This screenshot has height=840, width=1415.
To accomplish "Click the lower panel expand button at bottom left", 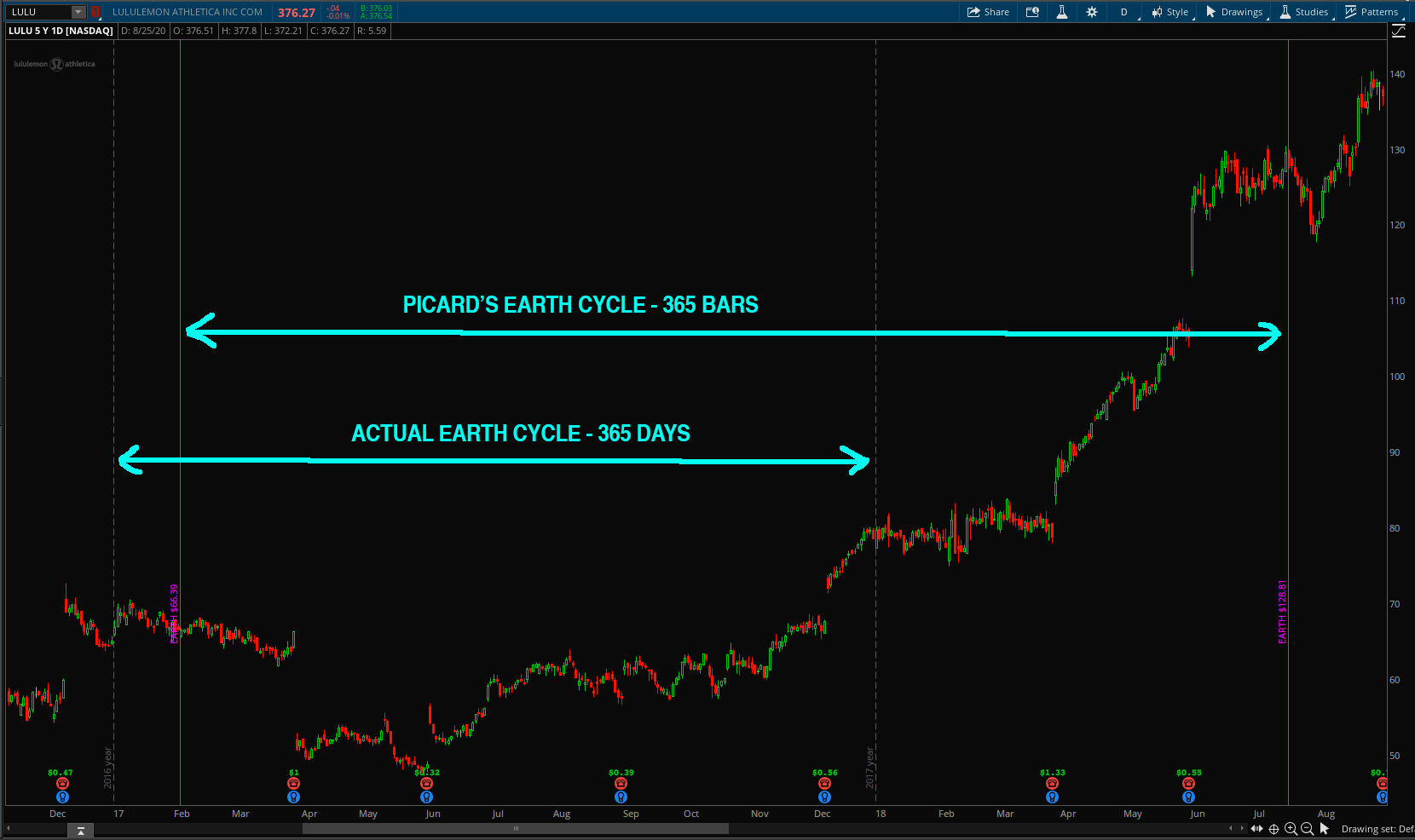I will click(x=81, y=830).
